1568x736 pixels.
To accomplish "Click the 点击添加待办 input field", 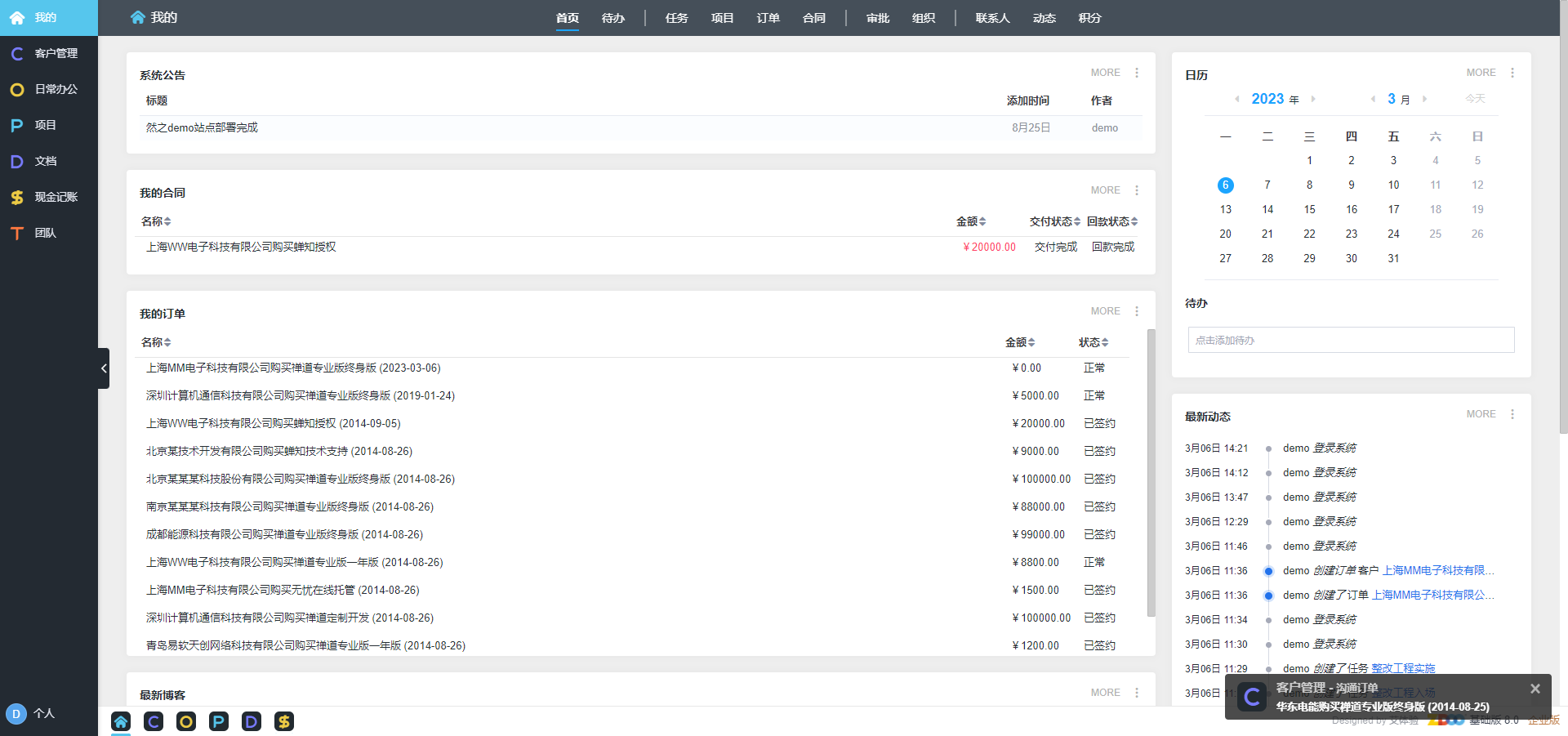I will [1351, 340].
